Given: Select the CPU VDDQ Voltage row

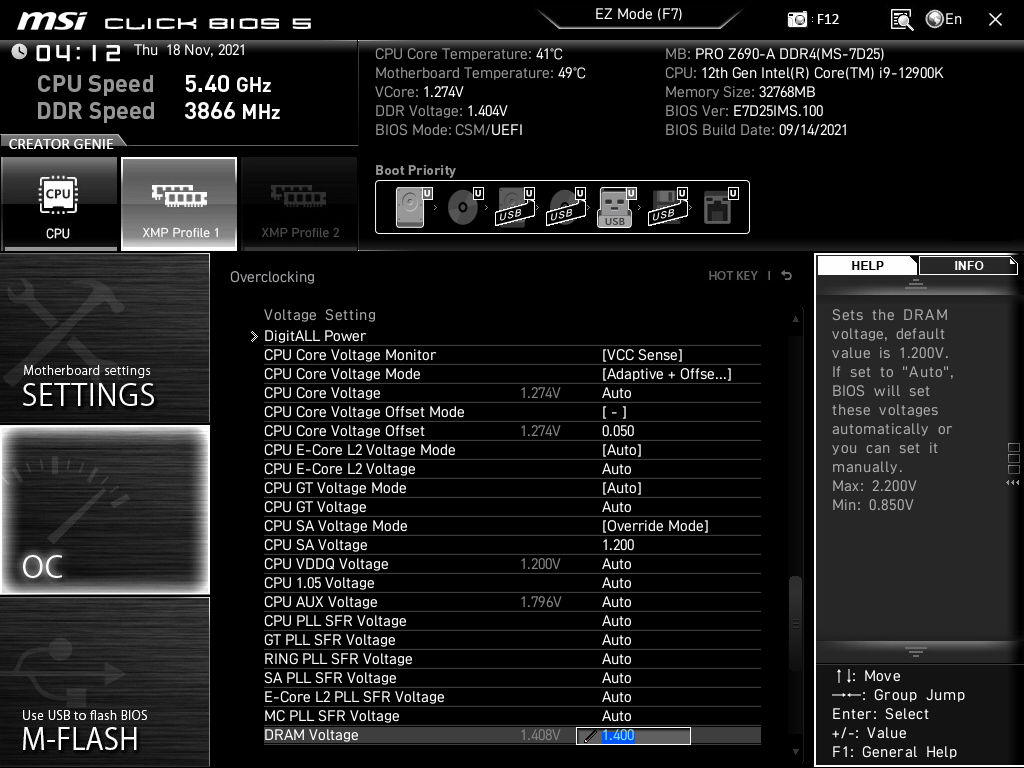Looking at the screenshot, I should pos(512,564).
